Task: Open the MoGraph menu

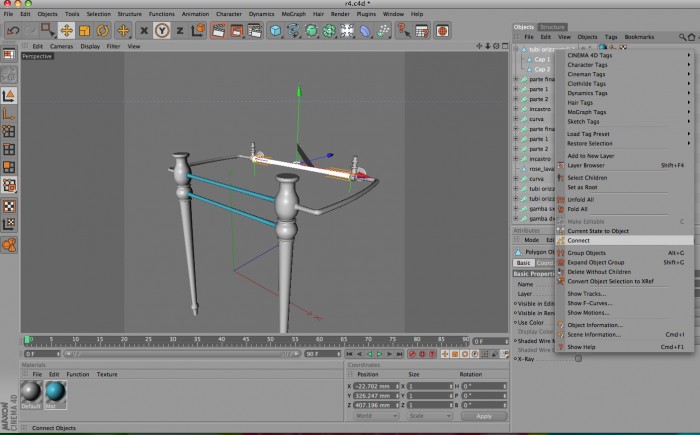Action: (x=294, y=14)
